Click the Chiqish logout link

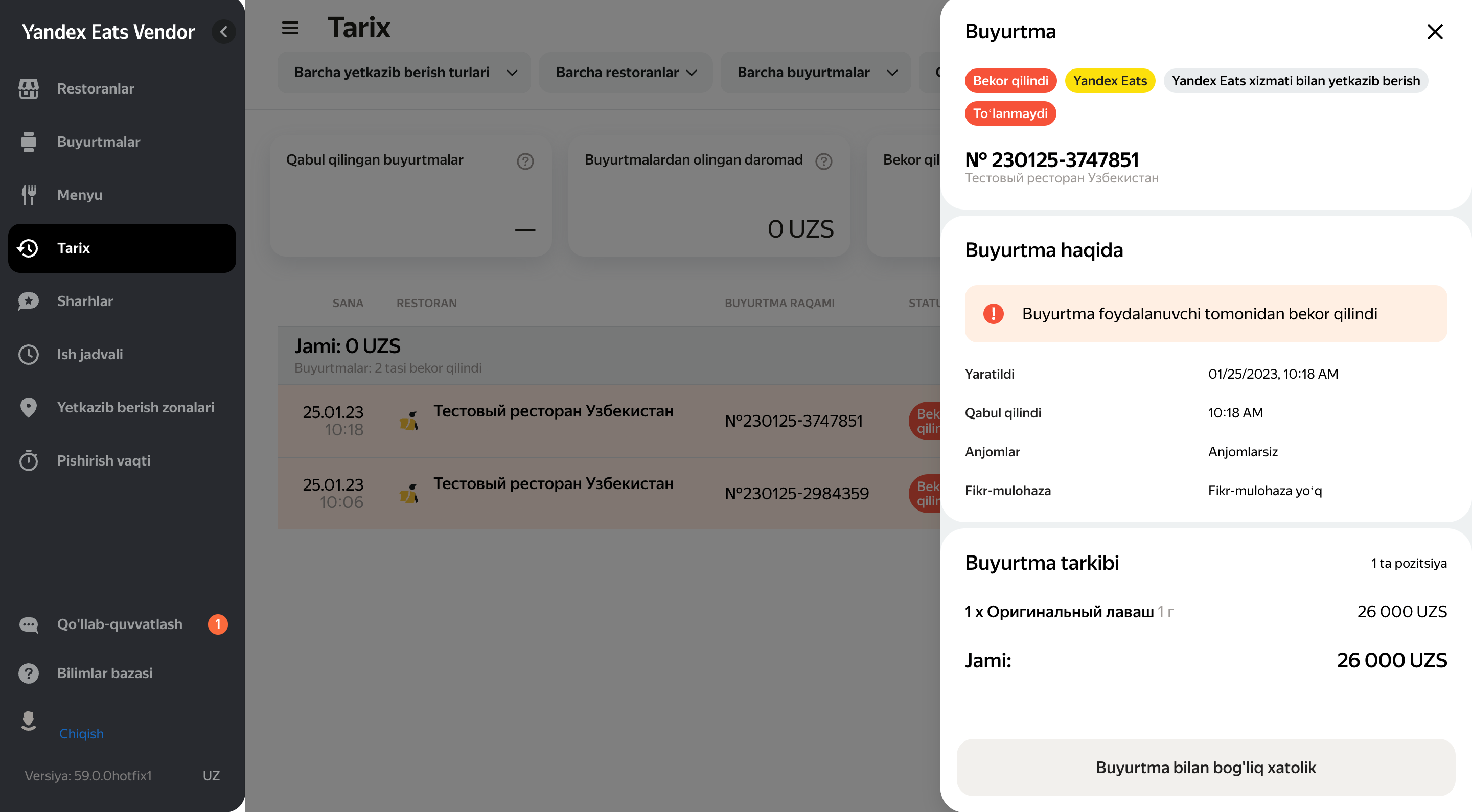pos(81,734)
